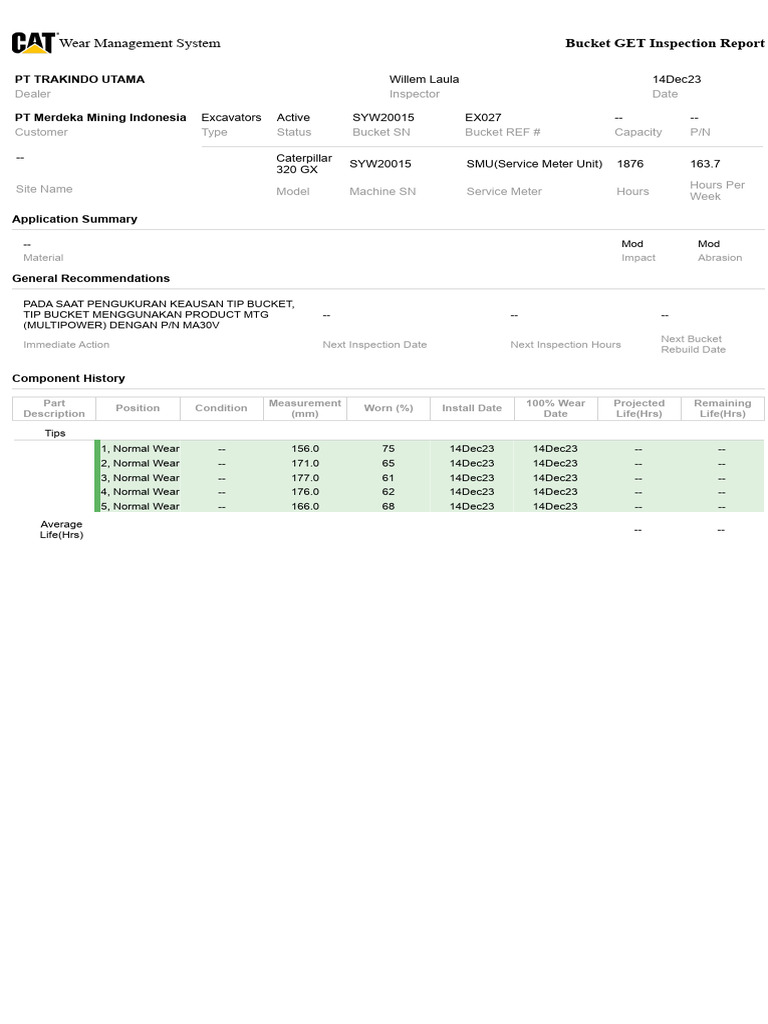Screen dimensions: 768x1024
Task: Select the report date 14Dec23 above Date
Action: tap(677, 79)
